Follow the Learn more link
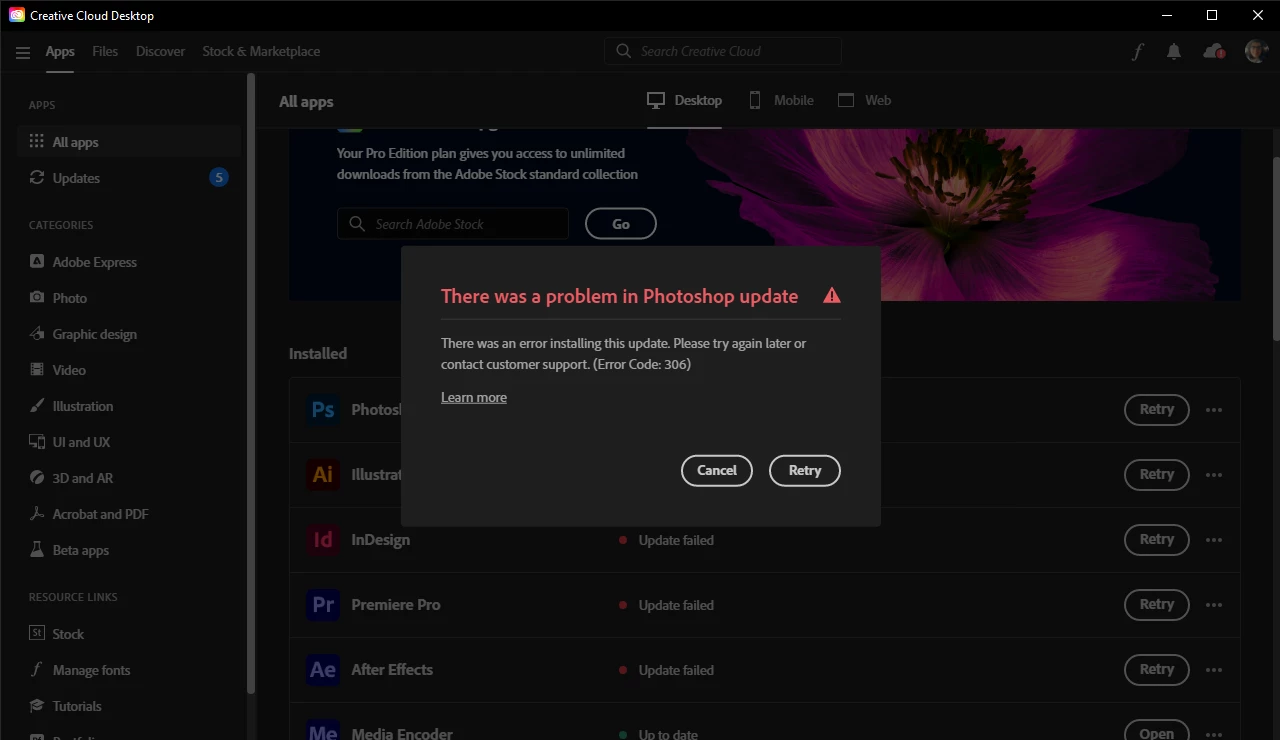 474,398
